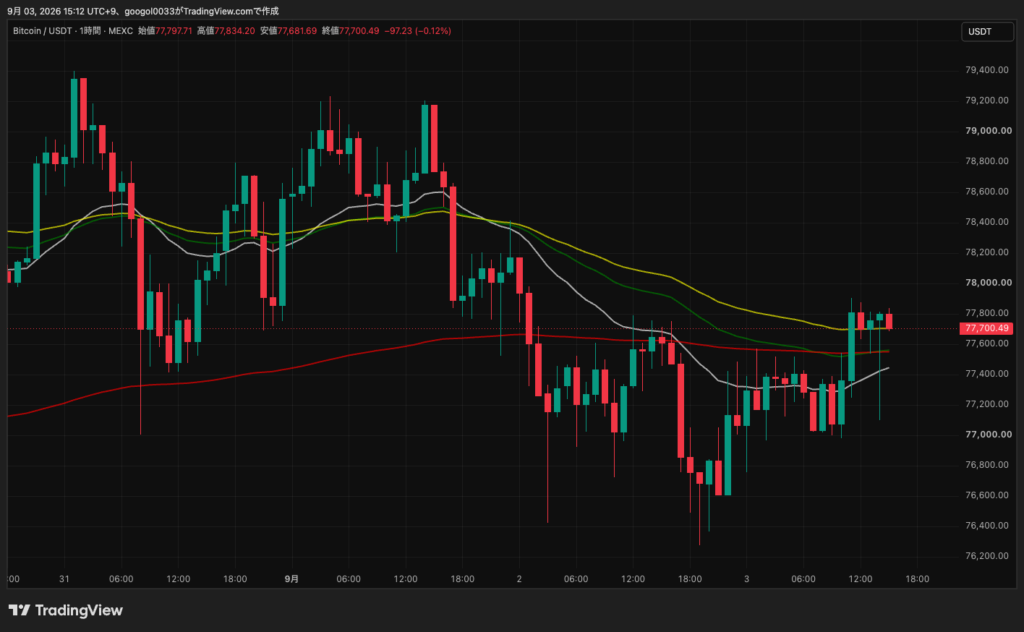Click the 78,000.00 price axis label
This screenshot has height=632, width=1024.
[x=988, y=283]
